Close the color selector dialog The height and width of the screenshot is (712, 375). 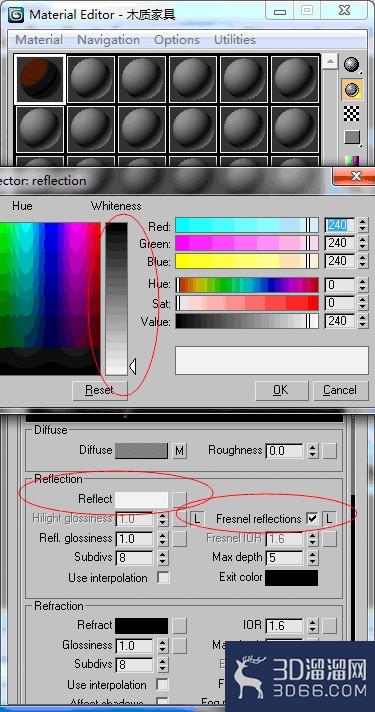tap(355, 176)
